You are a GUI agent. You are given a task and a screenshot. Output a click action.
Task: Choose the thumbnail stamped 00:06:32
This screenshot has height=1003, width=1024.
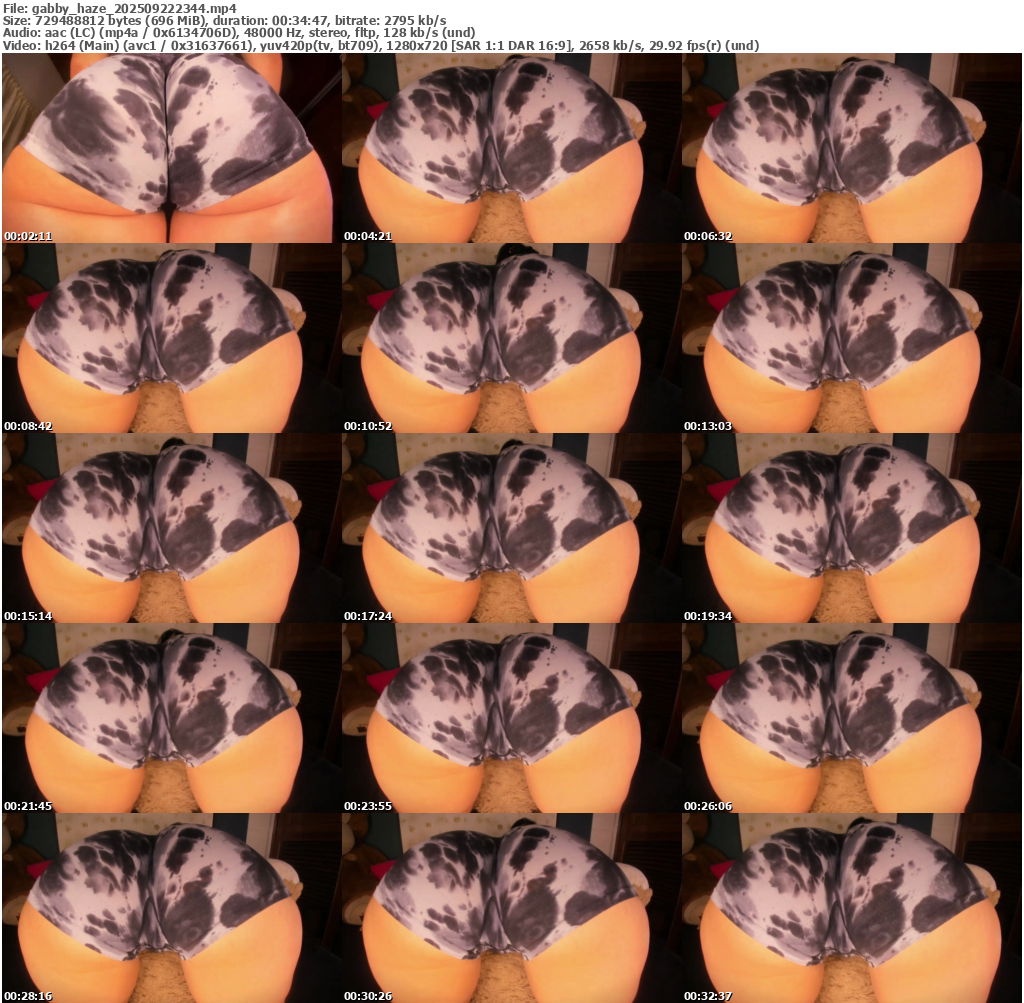pyautogui.click(x=852, y=148)
